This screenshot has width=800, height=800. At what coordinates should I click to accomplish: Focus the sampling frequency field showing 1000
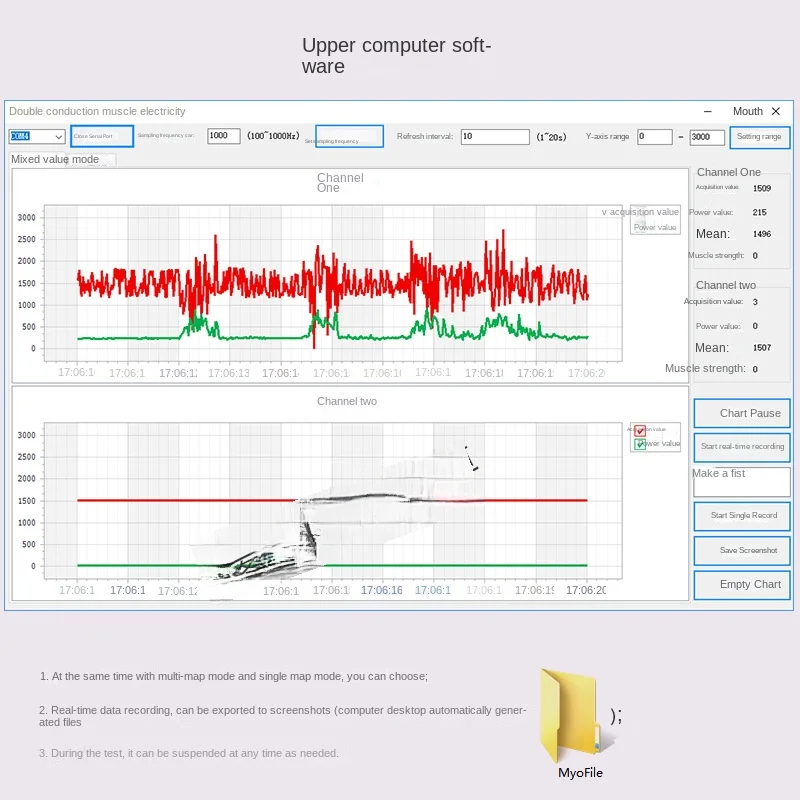coord(223,136)
